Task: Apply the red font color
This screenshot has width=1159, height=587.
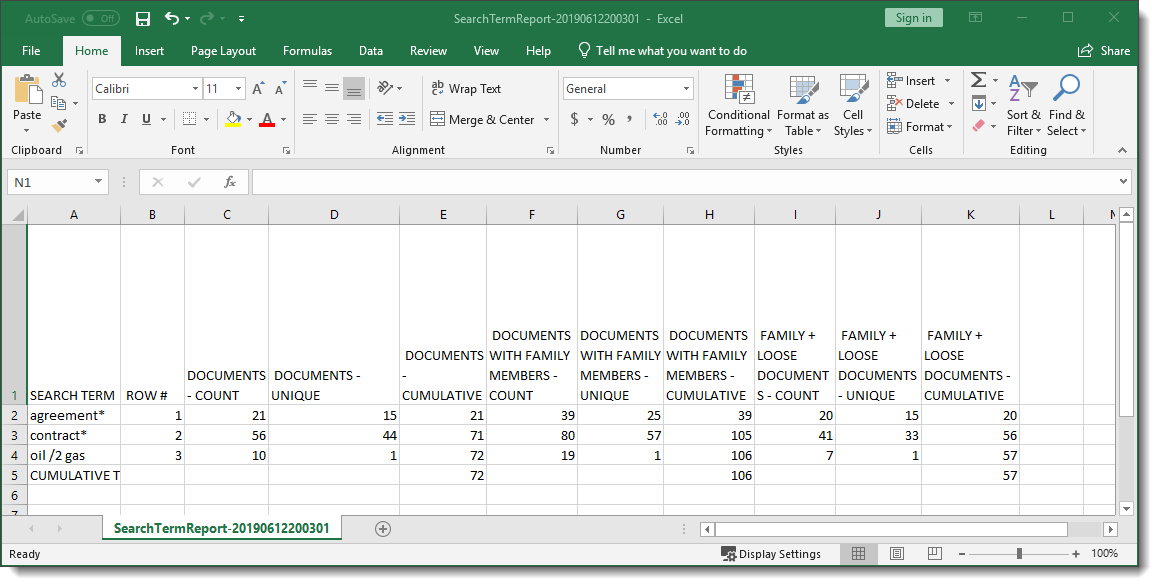Action: pos(268,119)
